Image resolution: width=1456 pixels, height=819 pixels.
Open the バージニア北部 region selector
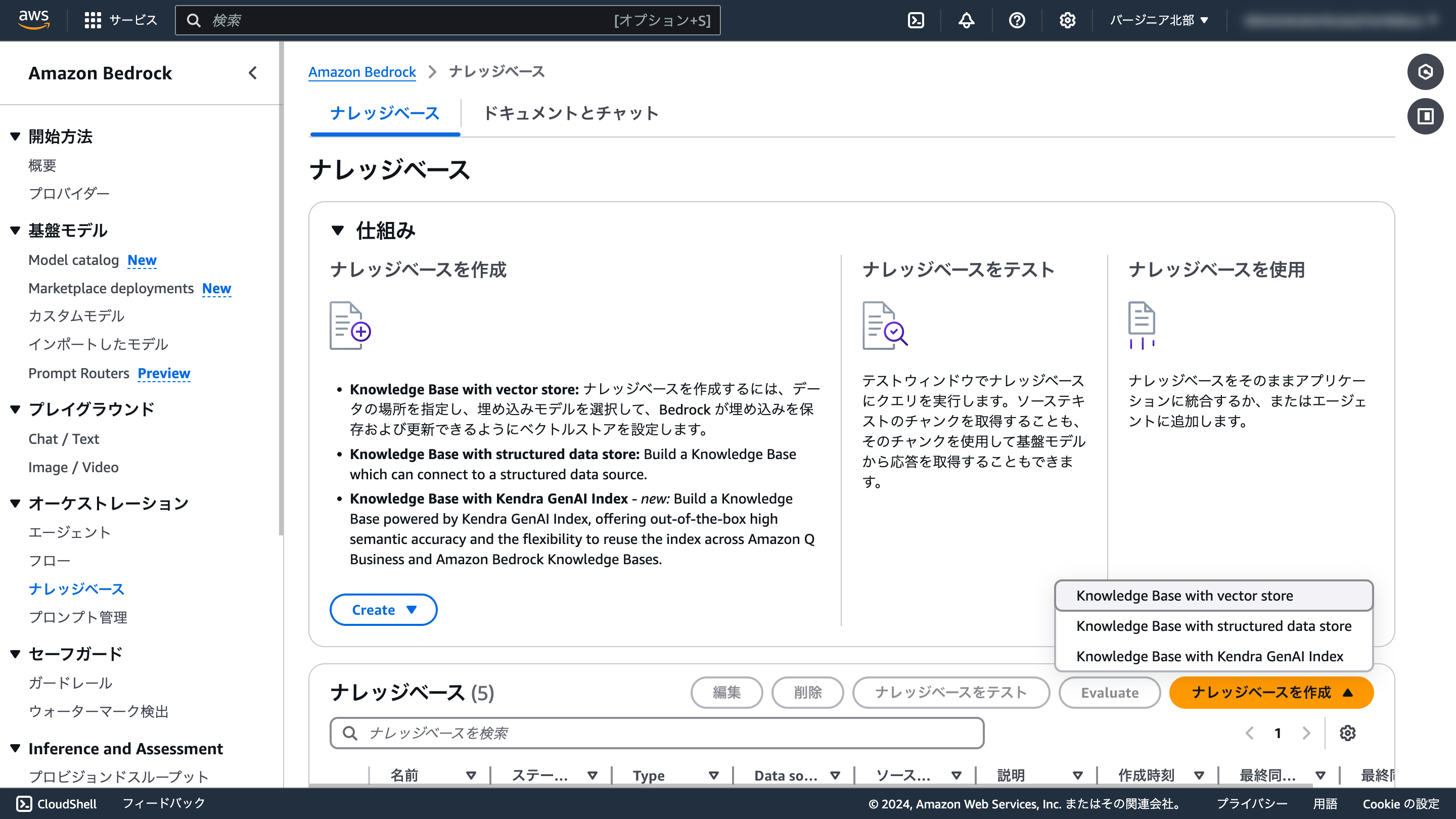coord(1159,20)
